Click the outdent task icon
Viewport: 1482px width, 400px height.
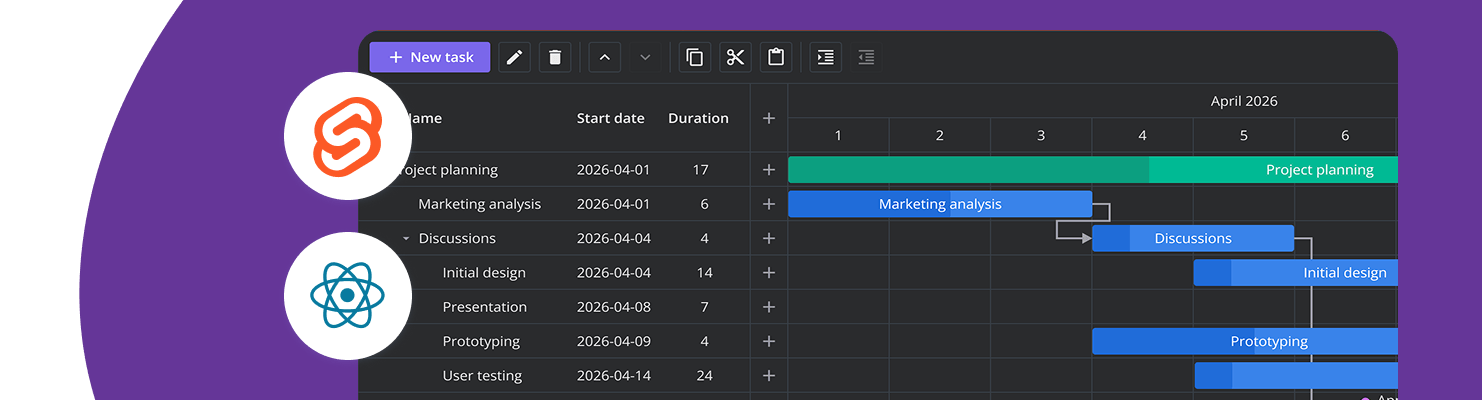[x=867, y=57]
